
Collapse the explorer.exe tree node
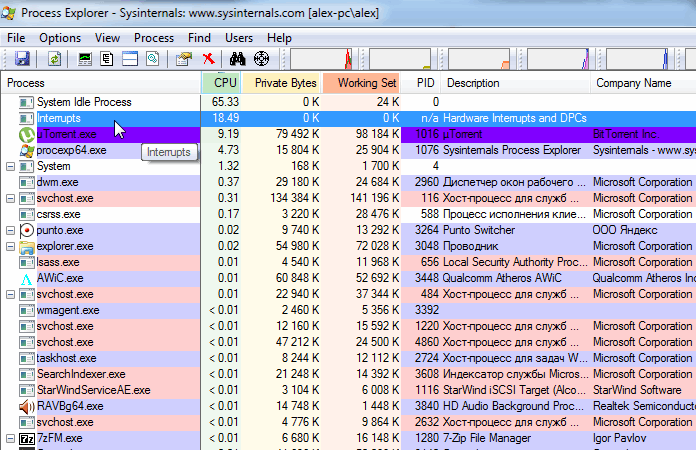[x=11, y=246]
